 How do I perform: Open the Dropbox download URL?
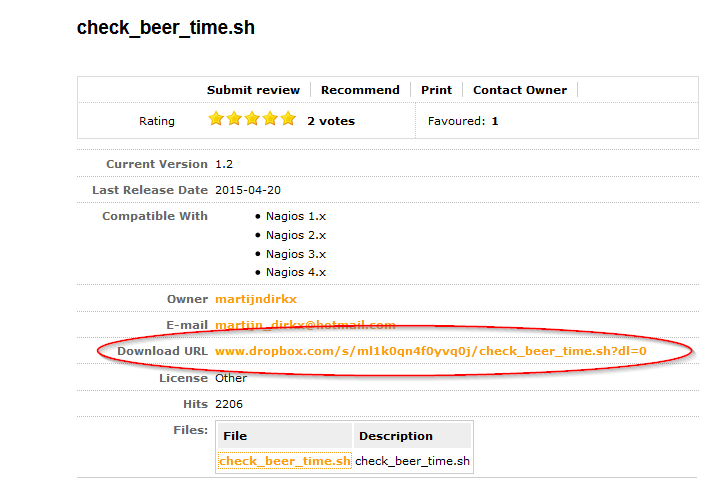(431, 351)
